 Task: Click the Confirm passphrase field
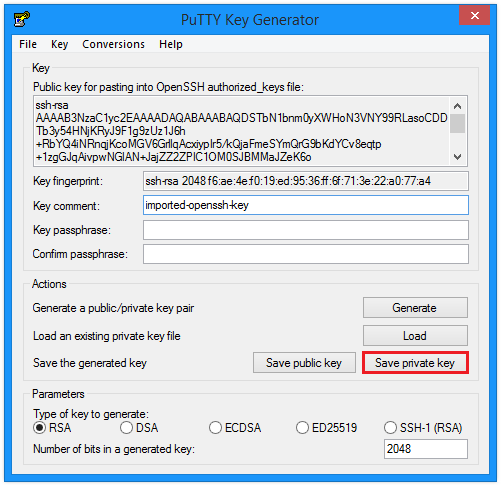(x=306, y=254)
